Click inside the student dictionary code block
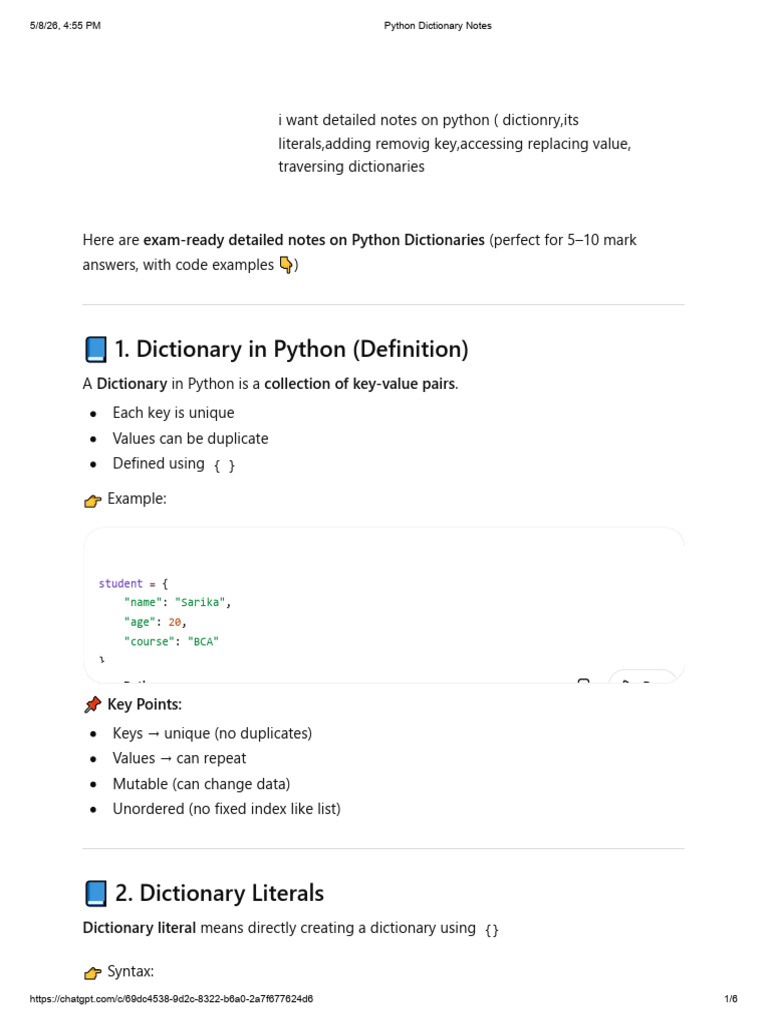 click(x=384, y=605)
